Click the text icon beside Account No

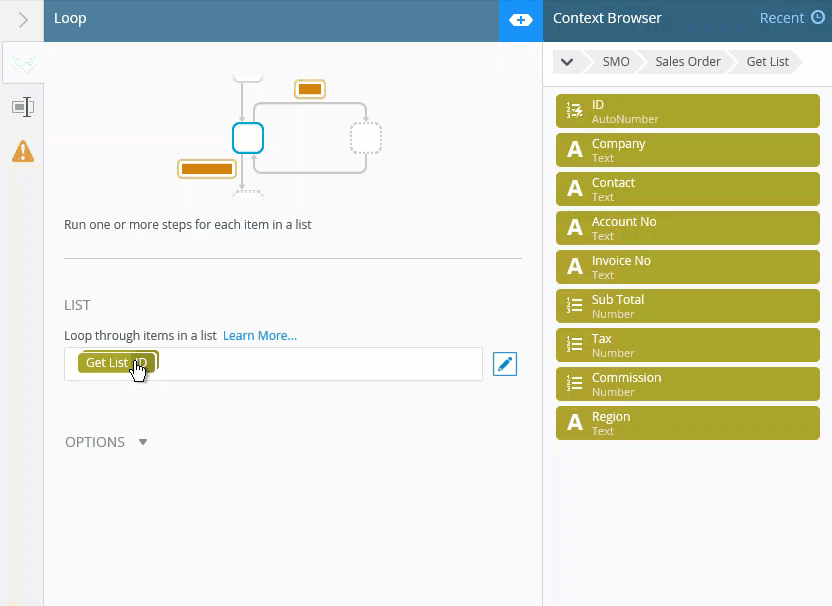(x=575, y=228)
